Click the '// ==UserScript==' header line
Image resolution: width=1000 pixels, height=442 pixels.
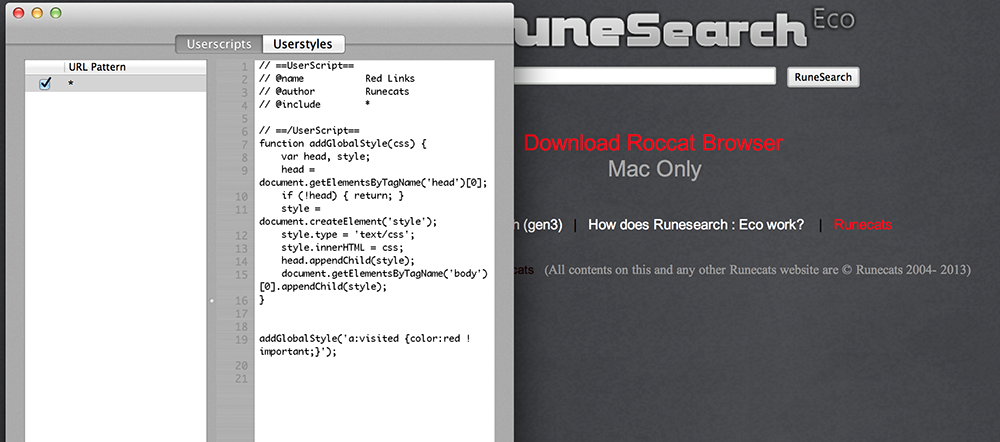pyautogui.click(x=307, y=65)
